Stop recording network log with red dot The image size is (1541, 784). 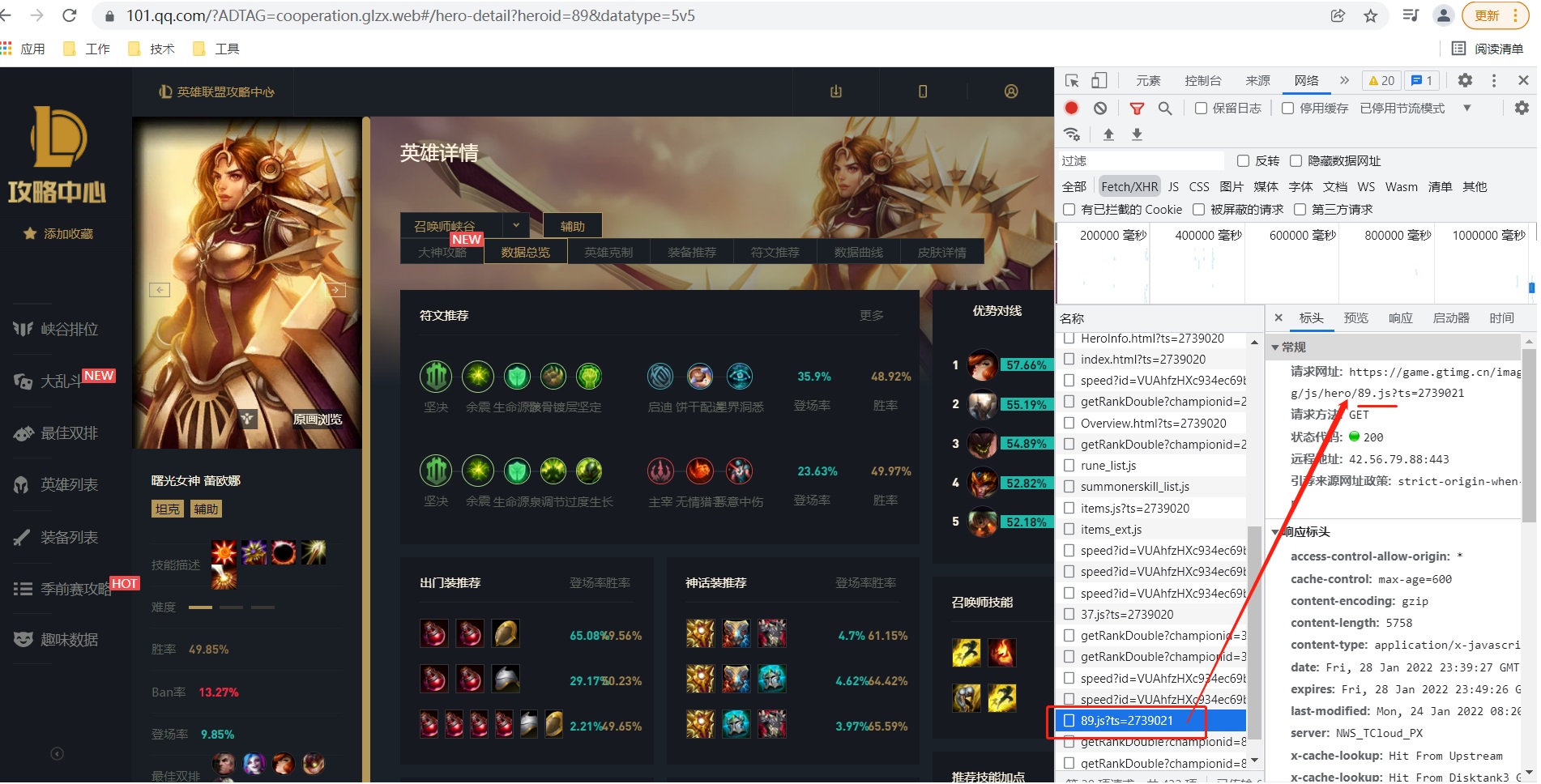click(1071, 108)
